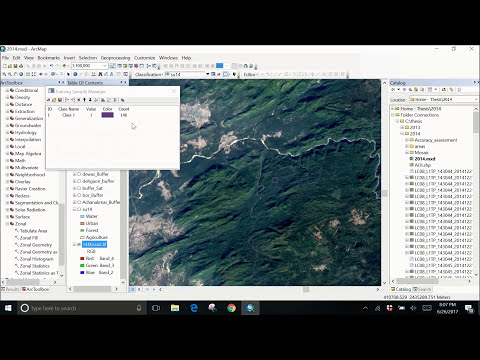Click Delete class icon in Training Sample Manager

[x=79, y=100]
